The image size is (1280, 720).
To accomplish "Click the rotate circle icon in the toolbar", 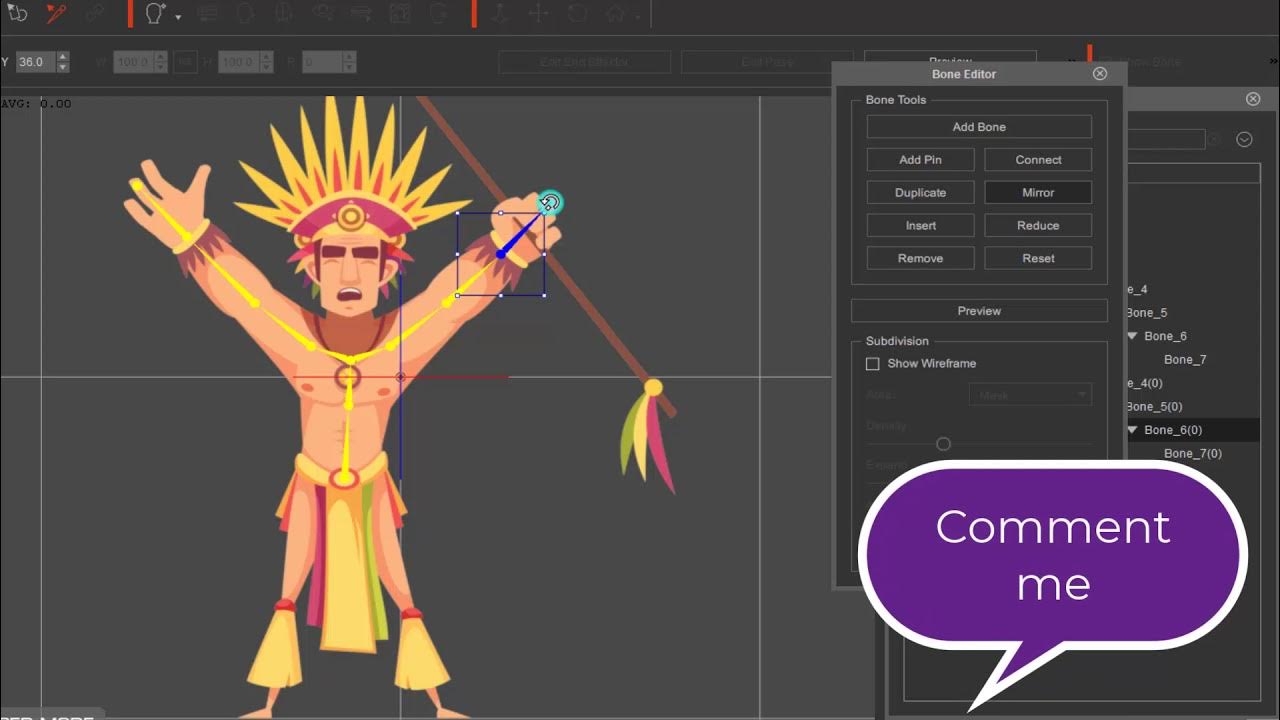I will 578,13.
